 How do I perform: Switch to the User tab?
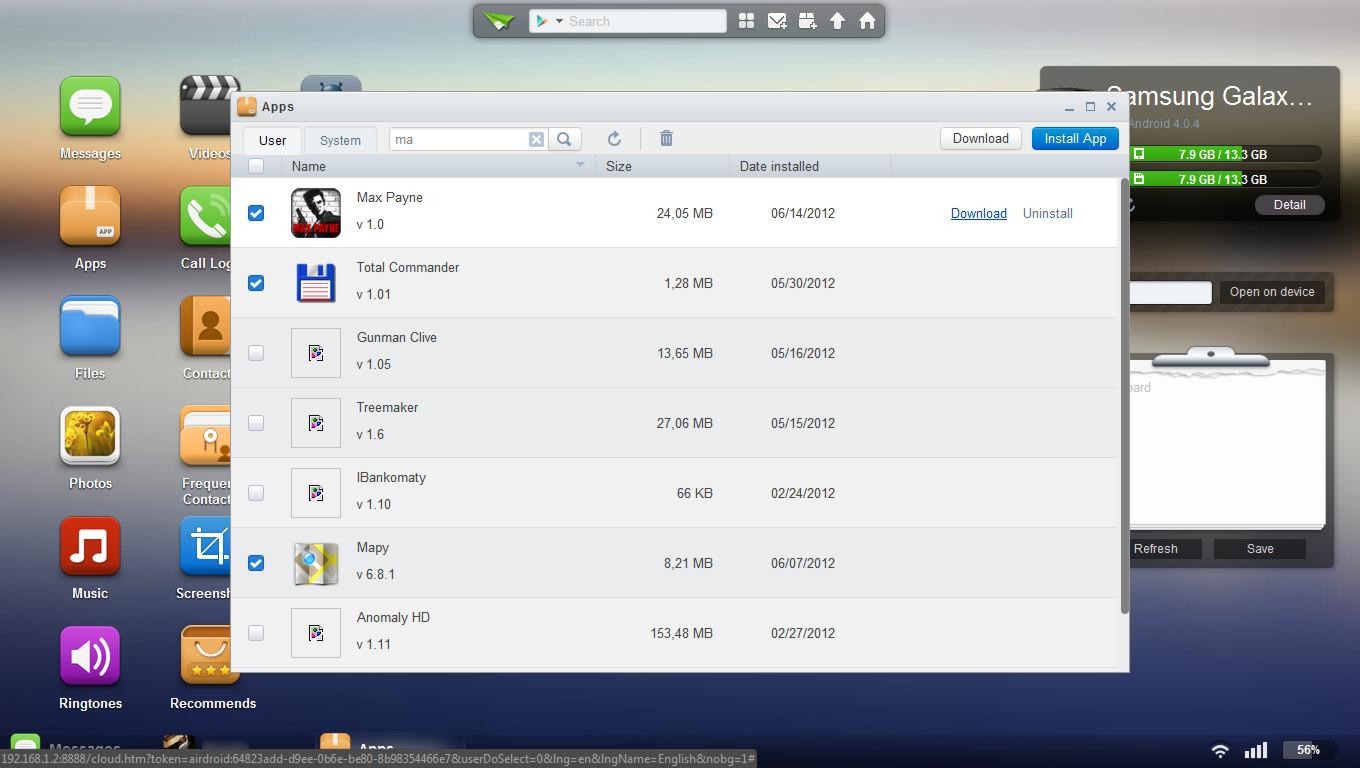point(272,140)
